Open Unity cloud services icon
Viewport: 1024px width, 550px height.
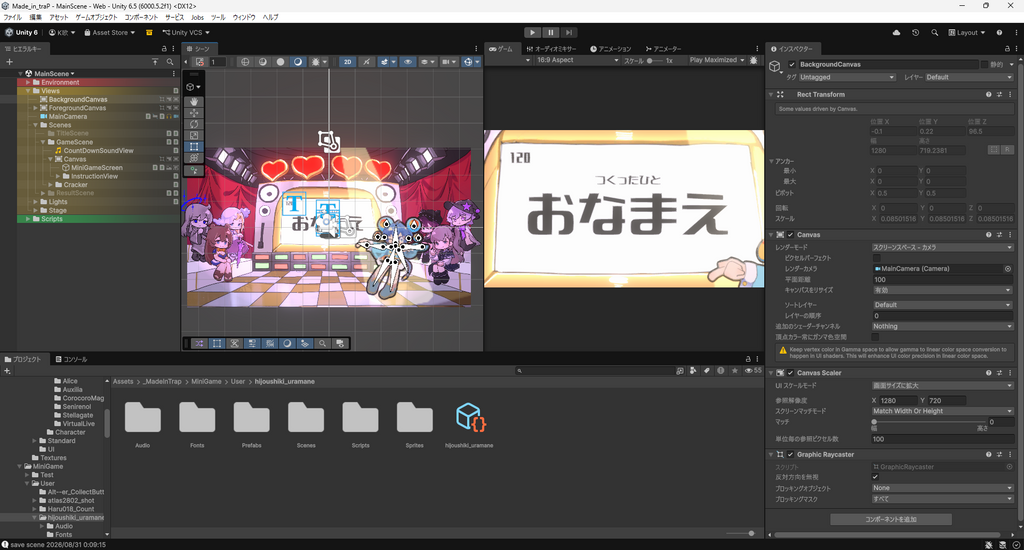pos(896,33)
